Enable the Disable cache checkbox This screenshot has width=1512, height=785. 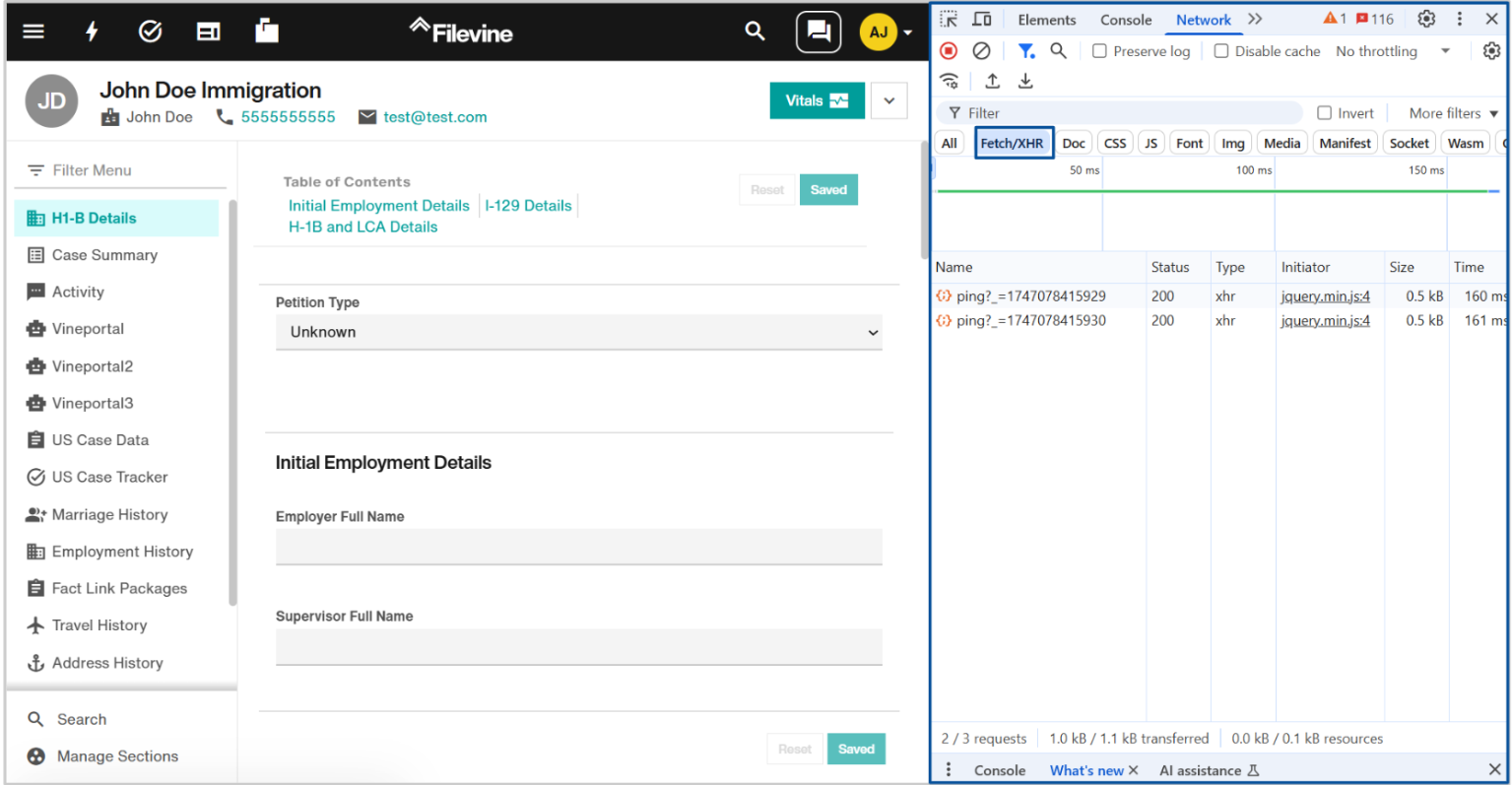click(1221, 51)
